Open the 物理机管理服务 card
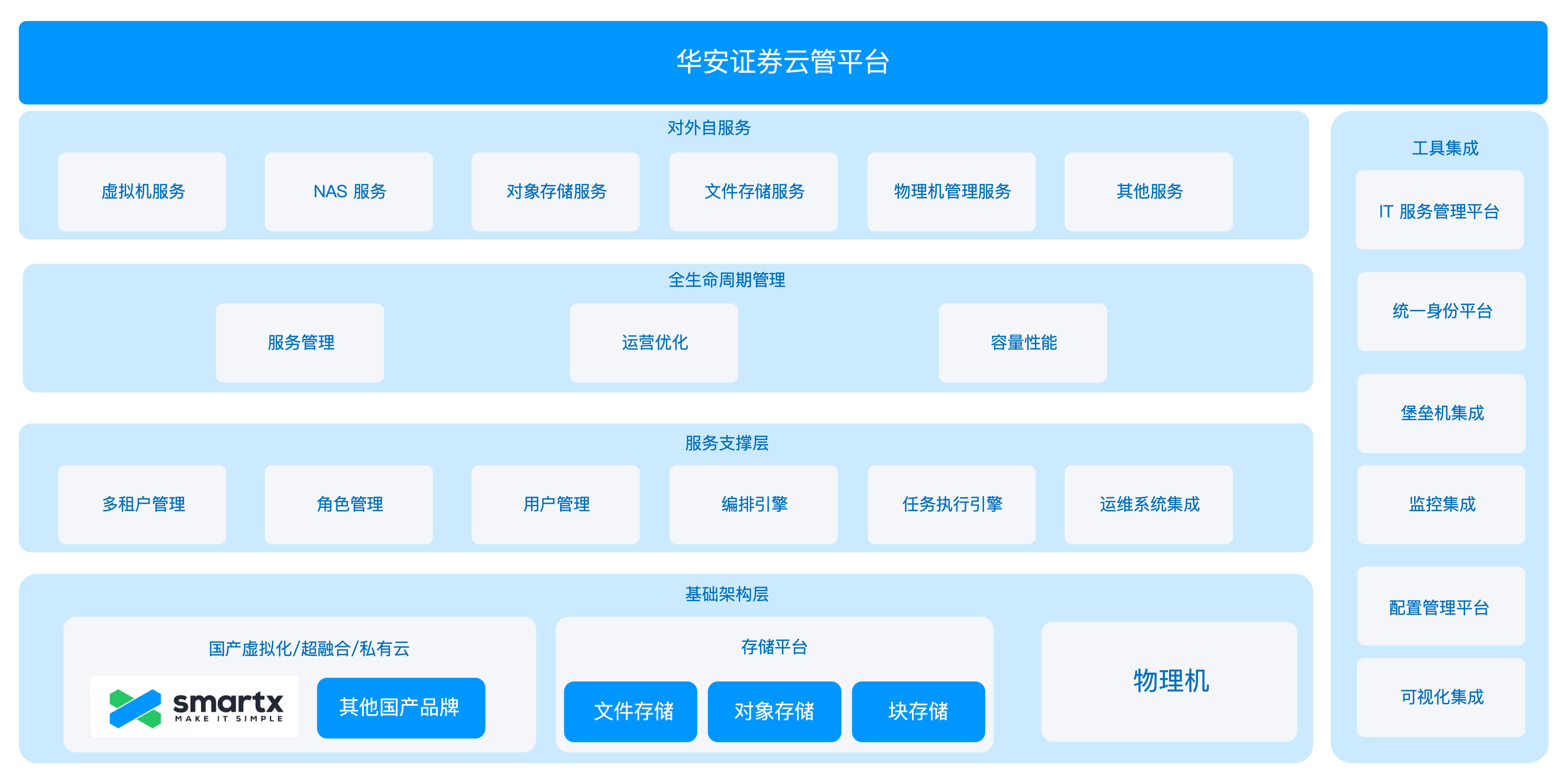Image resolution: width=1568 pixels, height=783 pixels. point(951,192)
